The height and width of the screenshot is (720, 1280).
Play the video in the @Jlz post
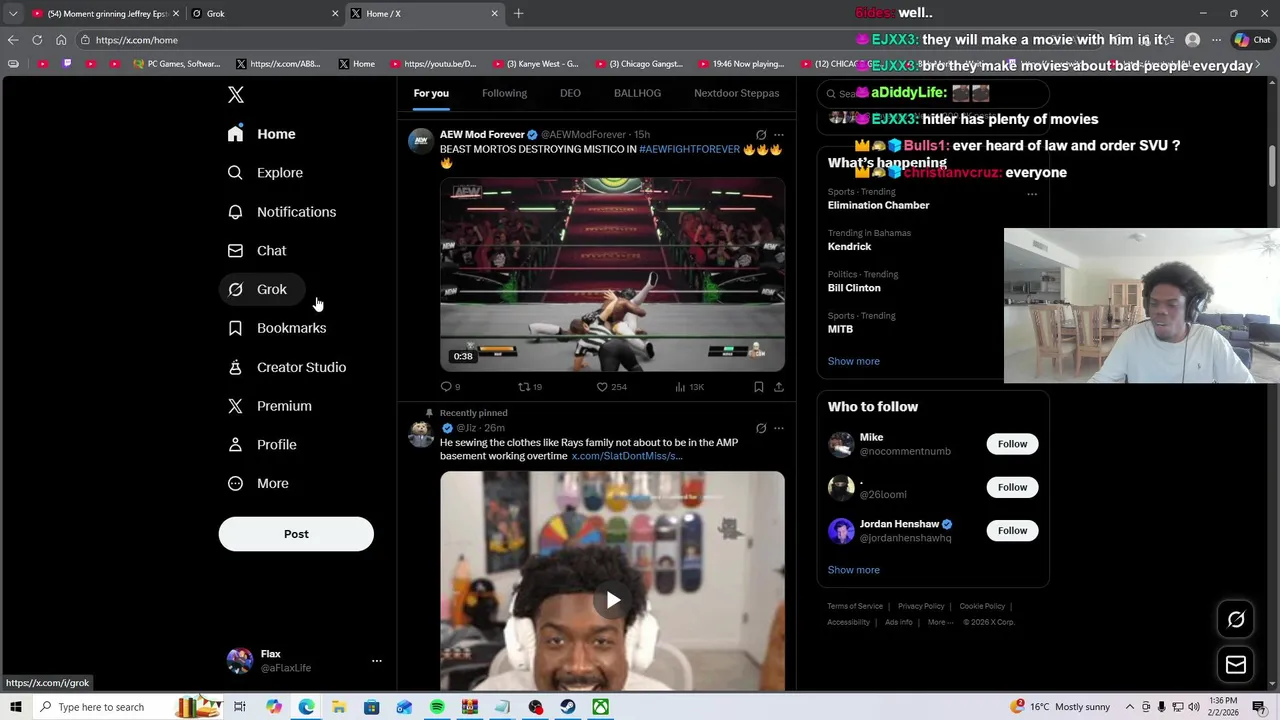612,600
